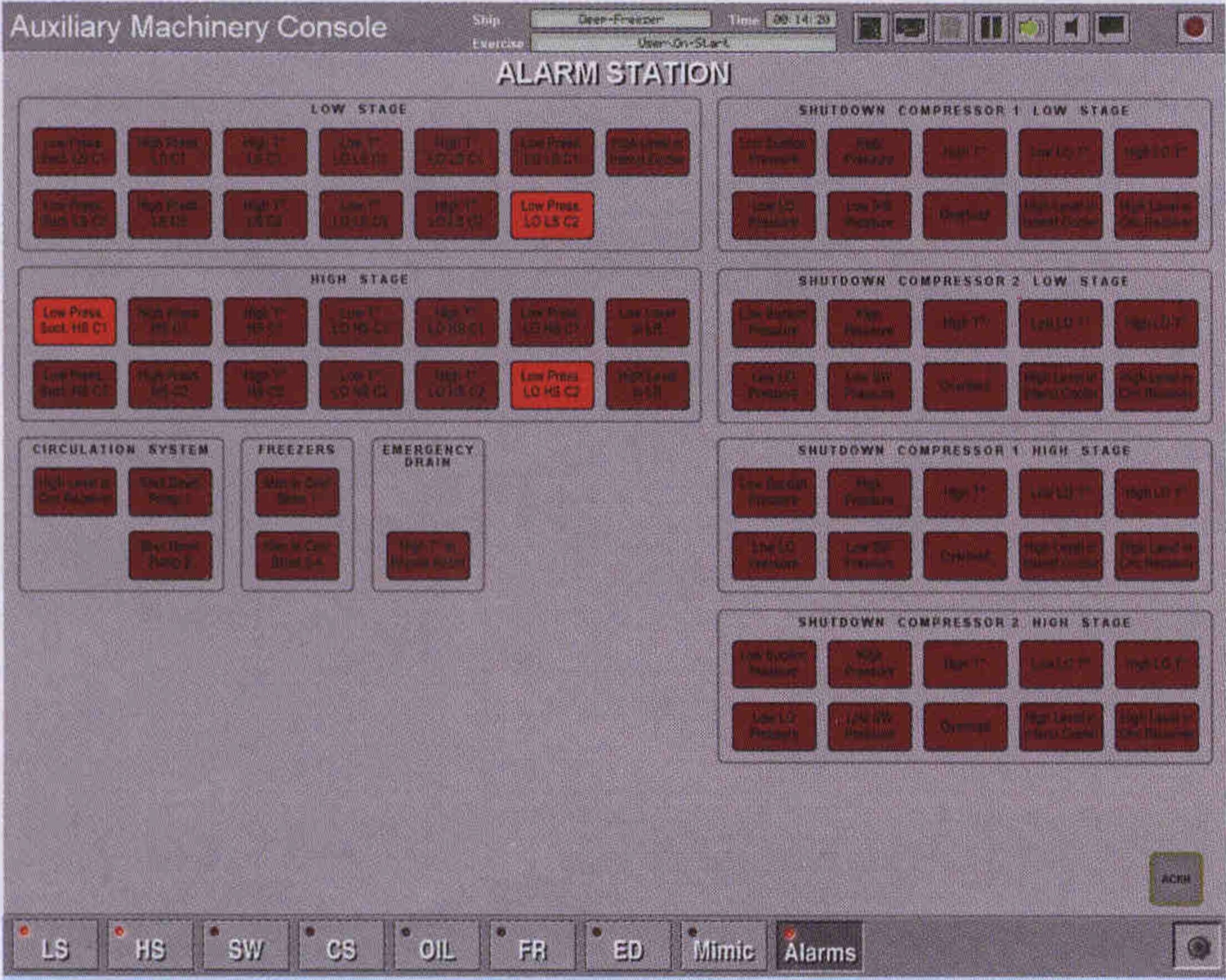
Task: Select active alarm Low Press LO LS C2
Action: point(552,215)
